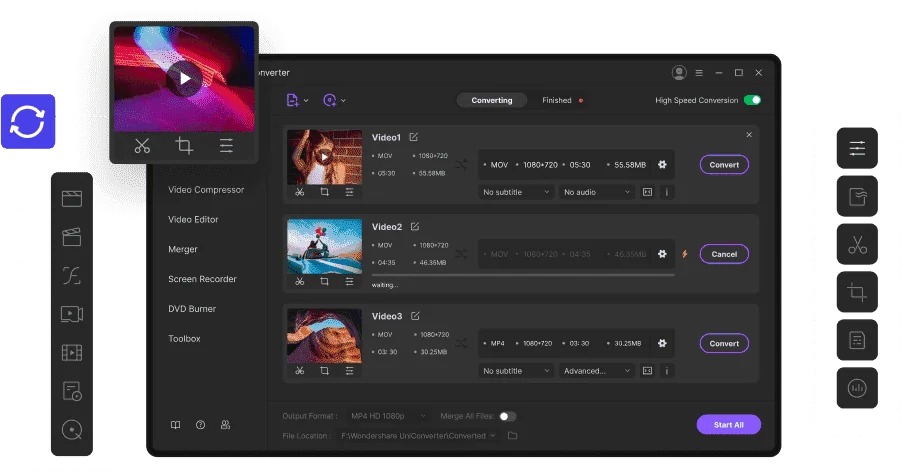
Task: Click crop tile in right floating column
Action: 857,292
